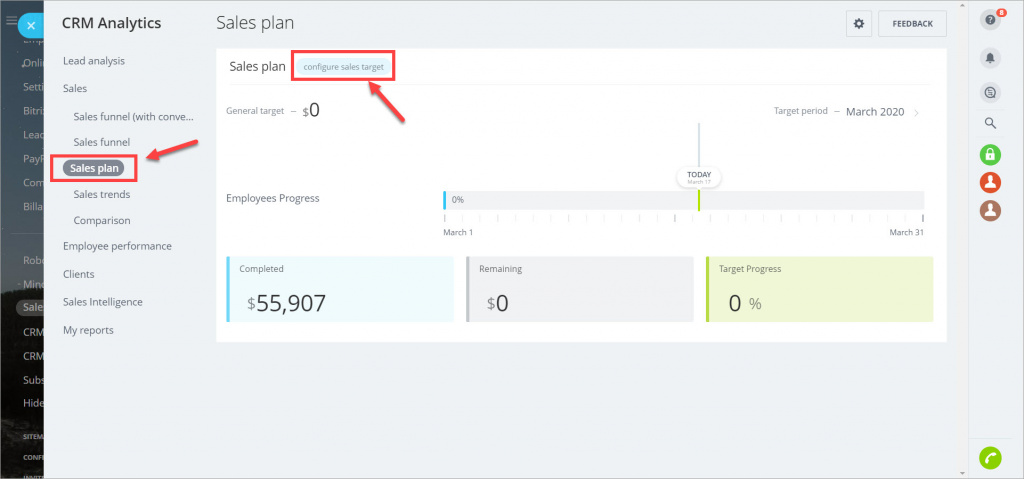Viewport: 1024px width, 479px height.
Task: Open the settings gear button
Action: (859, 24)
